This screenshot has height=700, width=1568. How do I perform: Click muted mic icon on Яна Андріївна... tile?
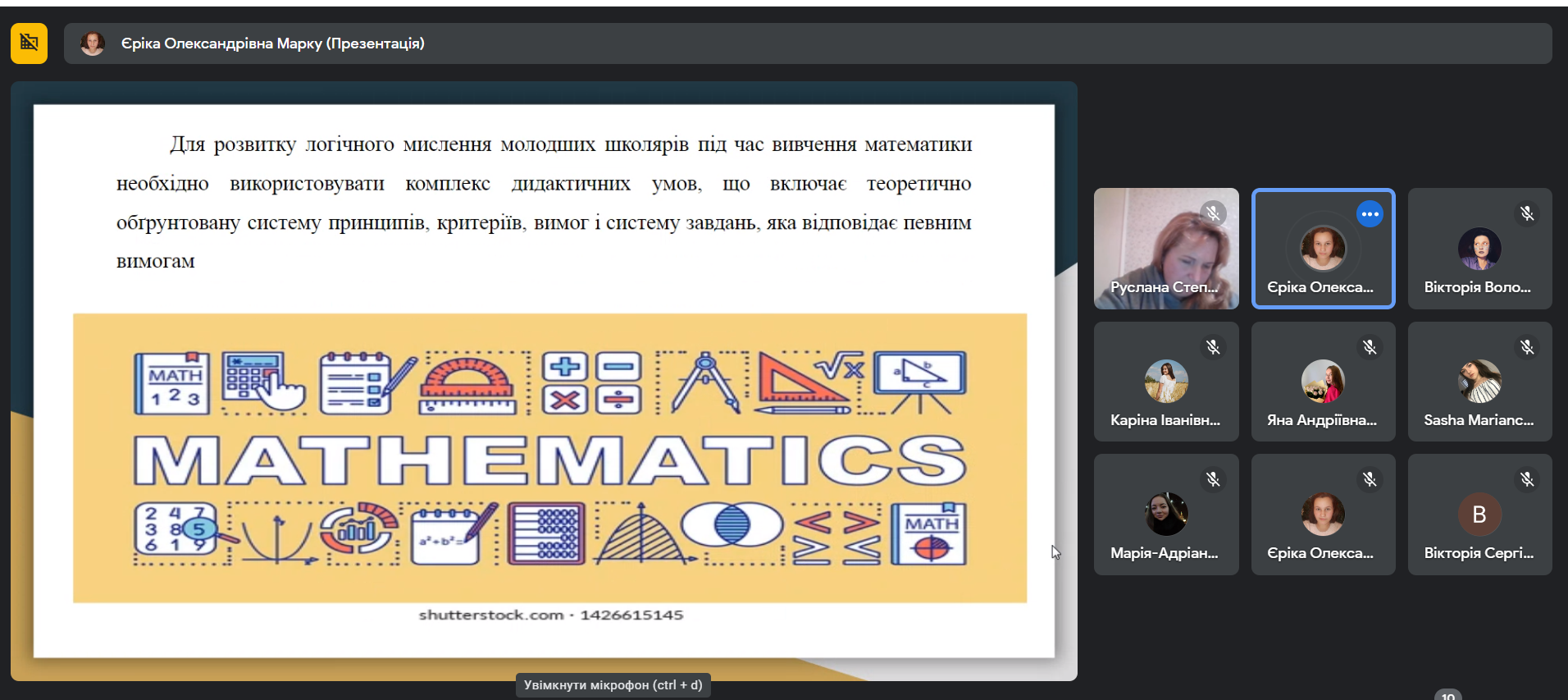(1370, 347)
